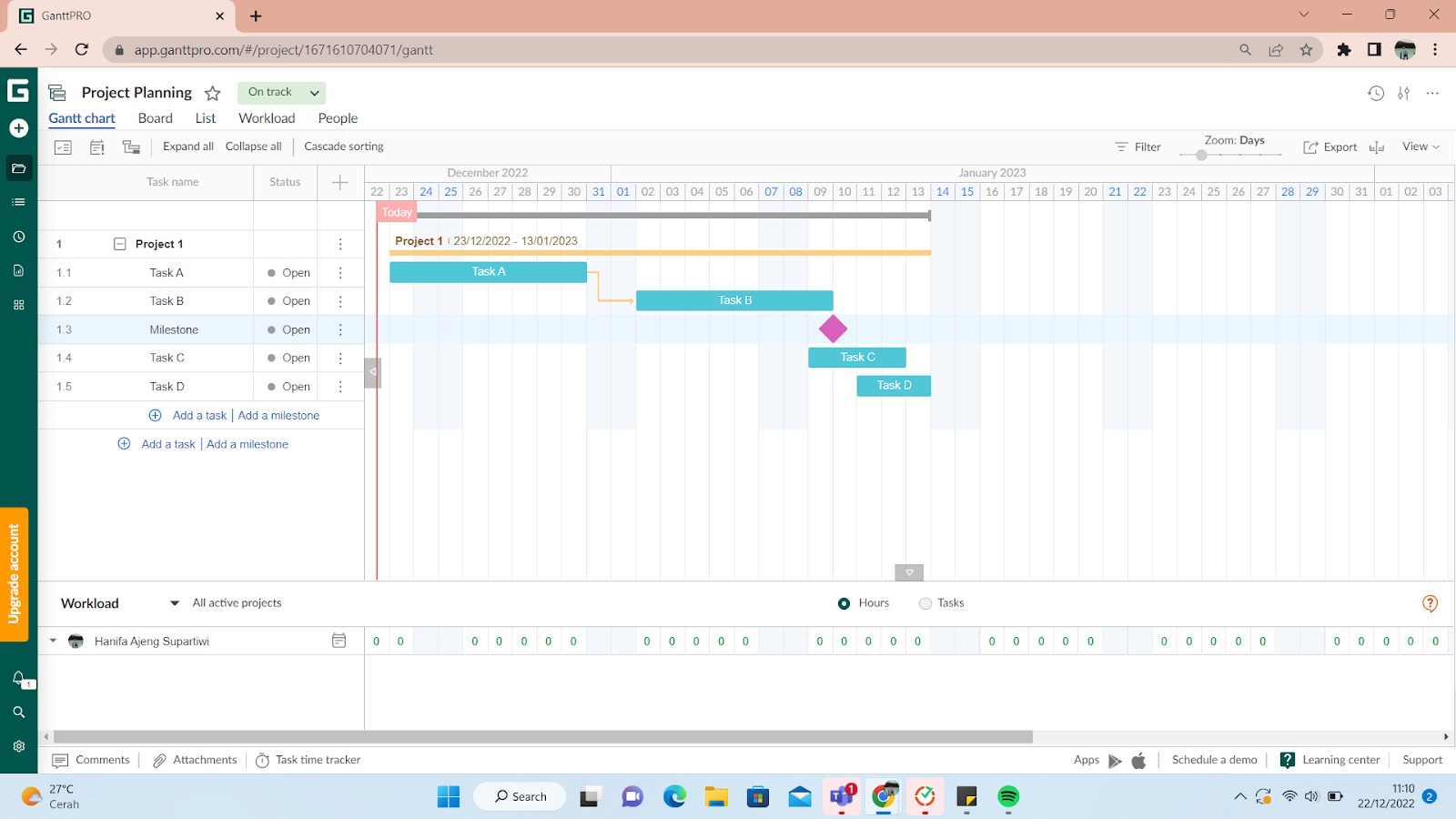Screen dimensions: 1456x819
Task: Open the notifications bell in sidebar
Action: point(18,678)
